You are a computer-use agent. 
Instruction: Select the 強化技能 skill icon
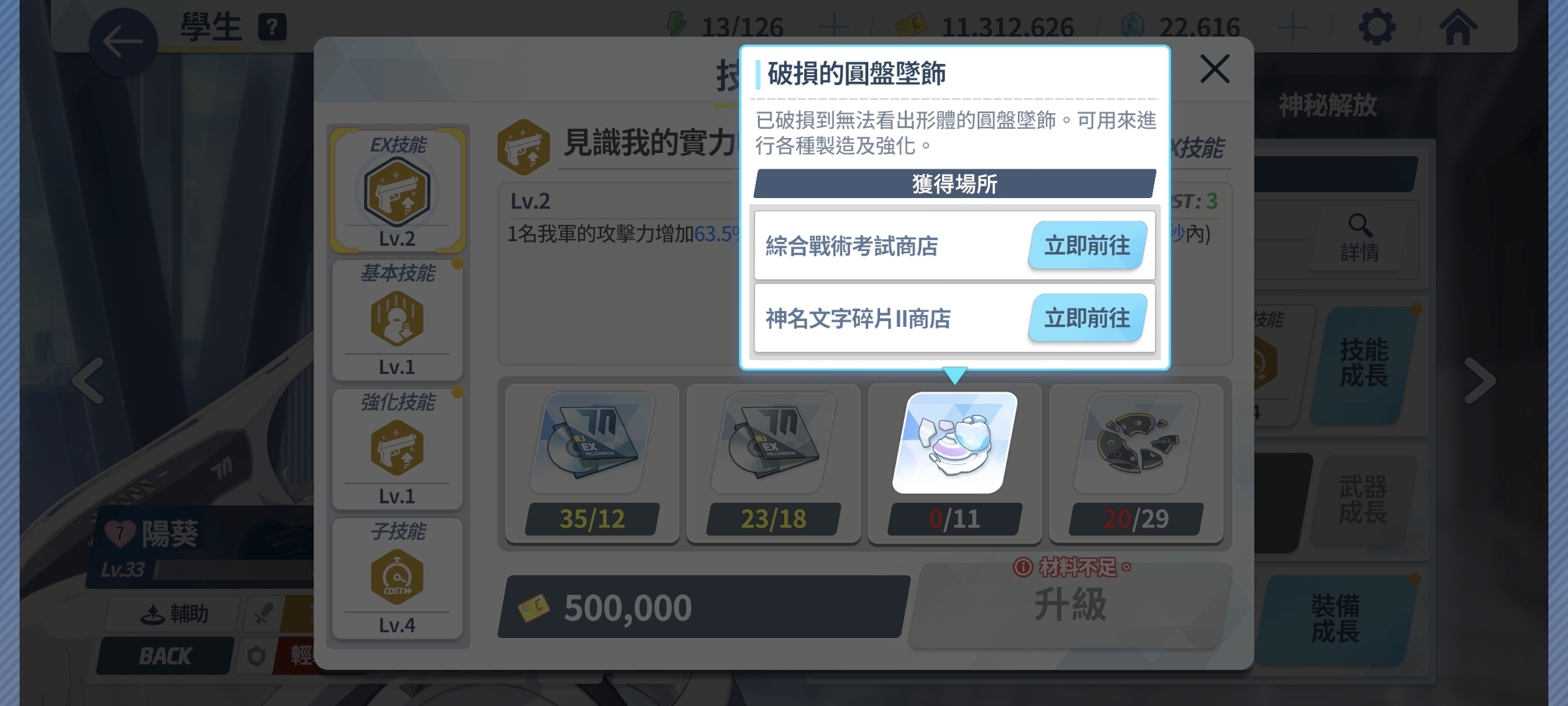pyautogui.click(x=397, y=449)
